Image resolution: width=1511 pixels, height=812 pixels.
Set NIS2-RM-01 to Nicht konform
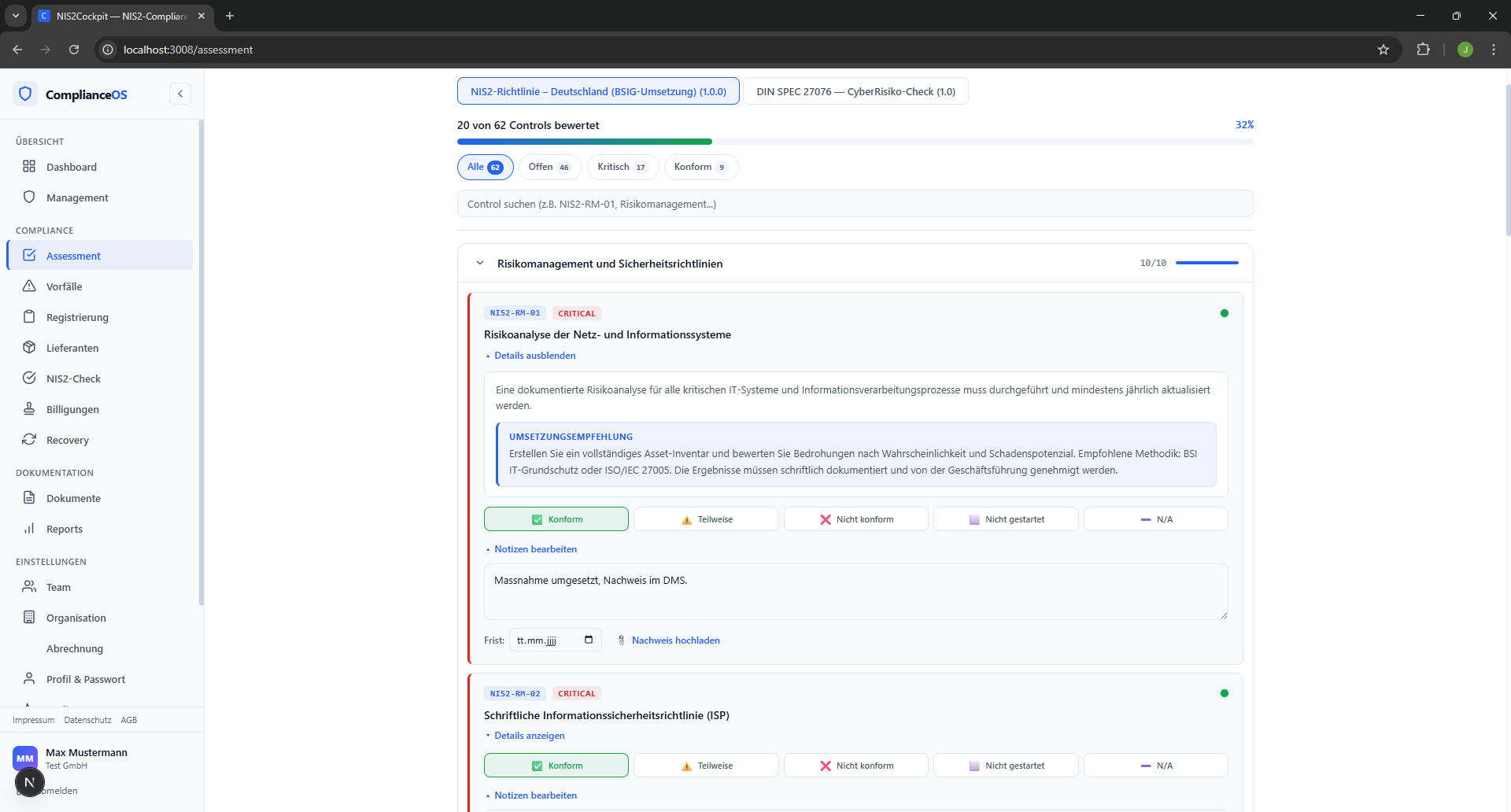pos(856,519)
